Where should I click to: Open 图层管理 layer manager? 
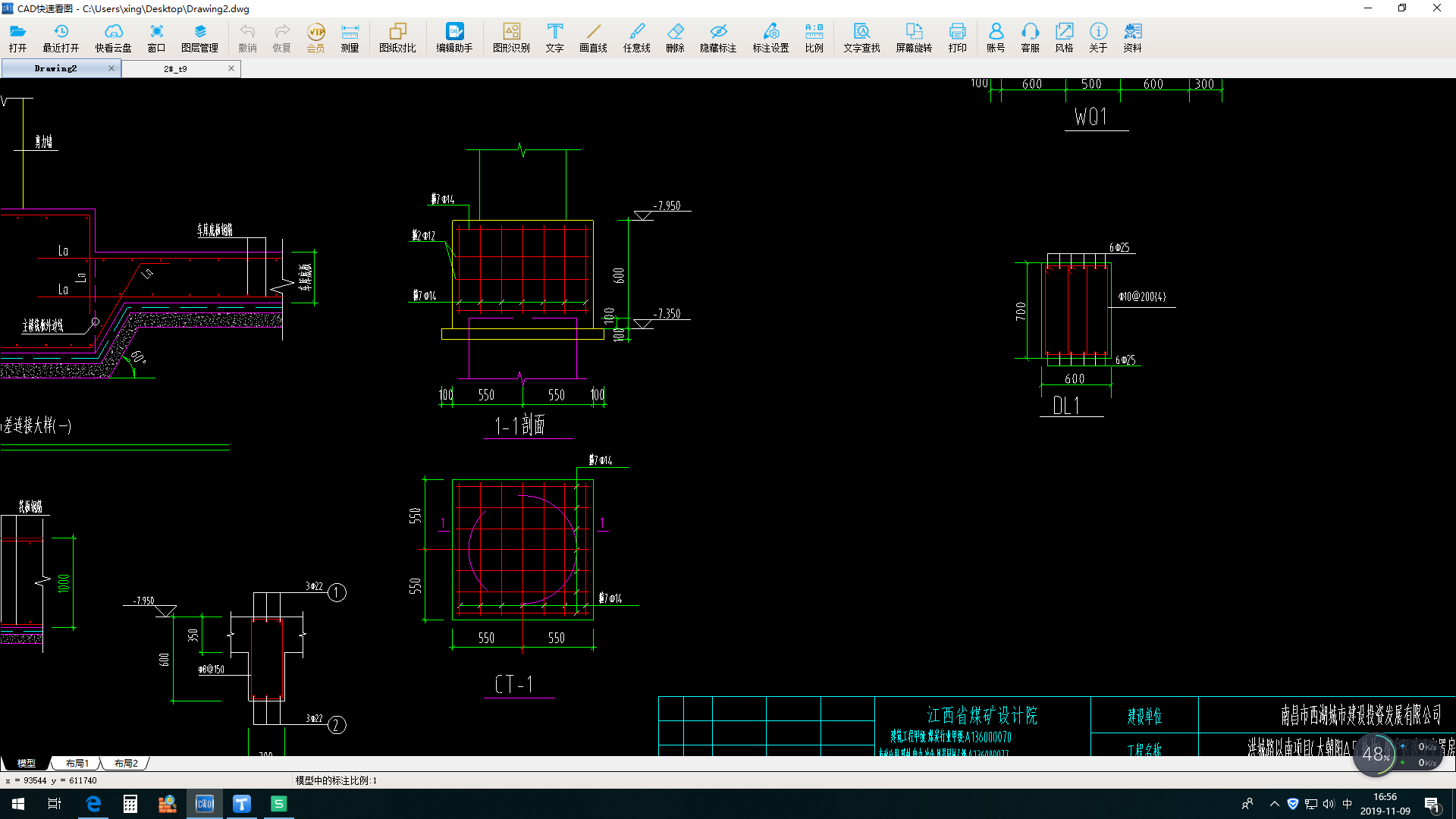pos(199,37)
